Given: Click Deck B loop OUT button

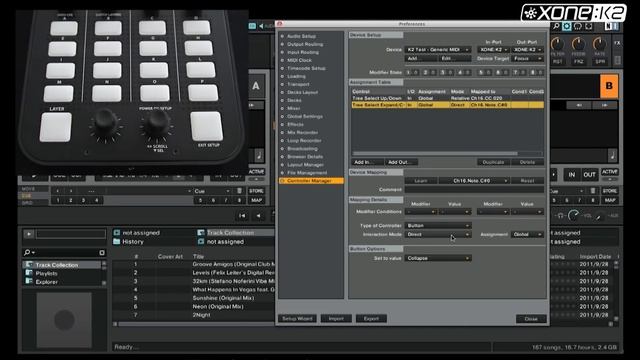Looking at the screenshot, I should click(x=589, y=175).
